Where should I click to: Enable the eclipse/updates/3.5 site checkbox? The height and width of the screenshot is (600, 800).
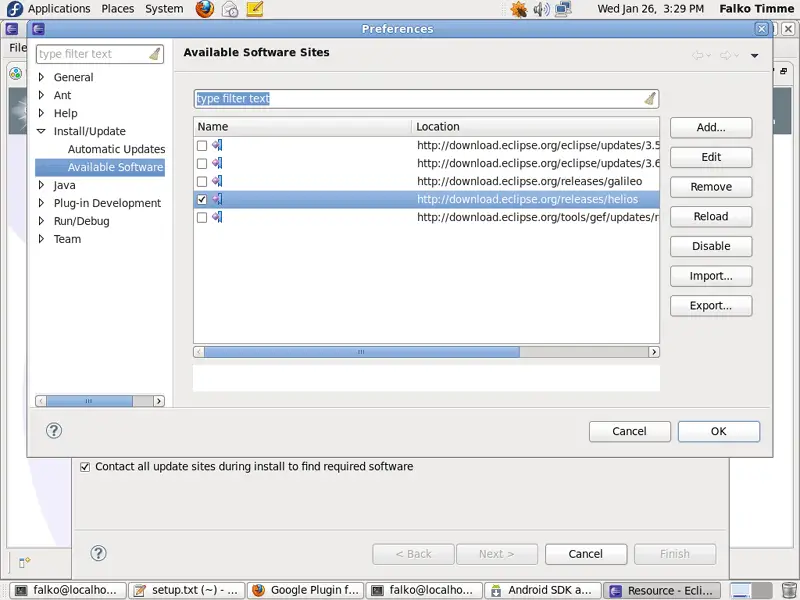[202, 145]
